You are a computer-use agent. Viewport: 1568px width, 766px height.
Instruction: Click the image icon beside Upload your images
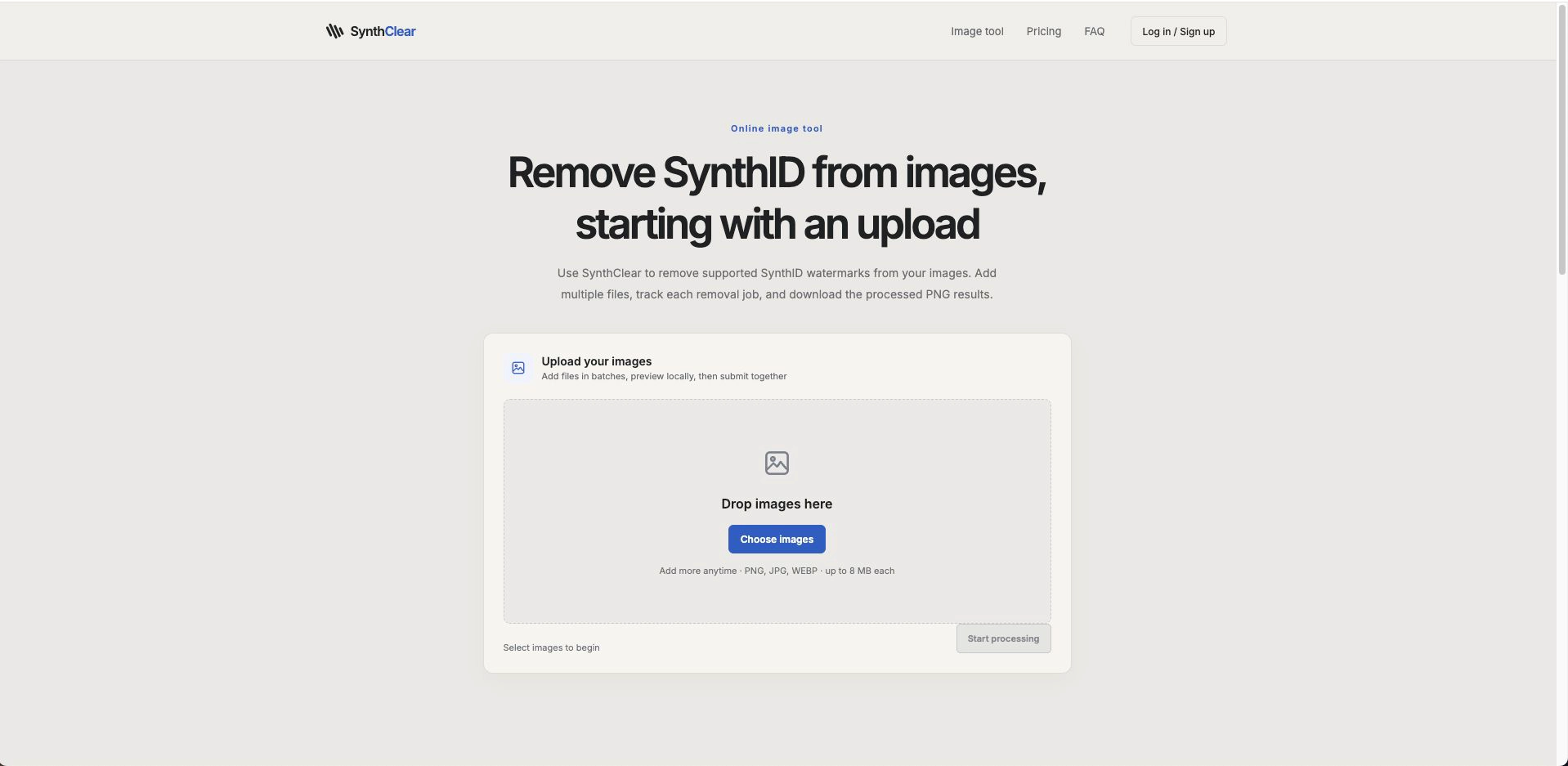(x=518, y=368)
